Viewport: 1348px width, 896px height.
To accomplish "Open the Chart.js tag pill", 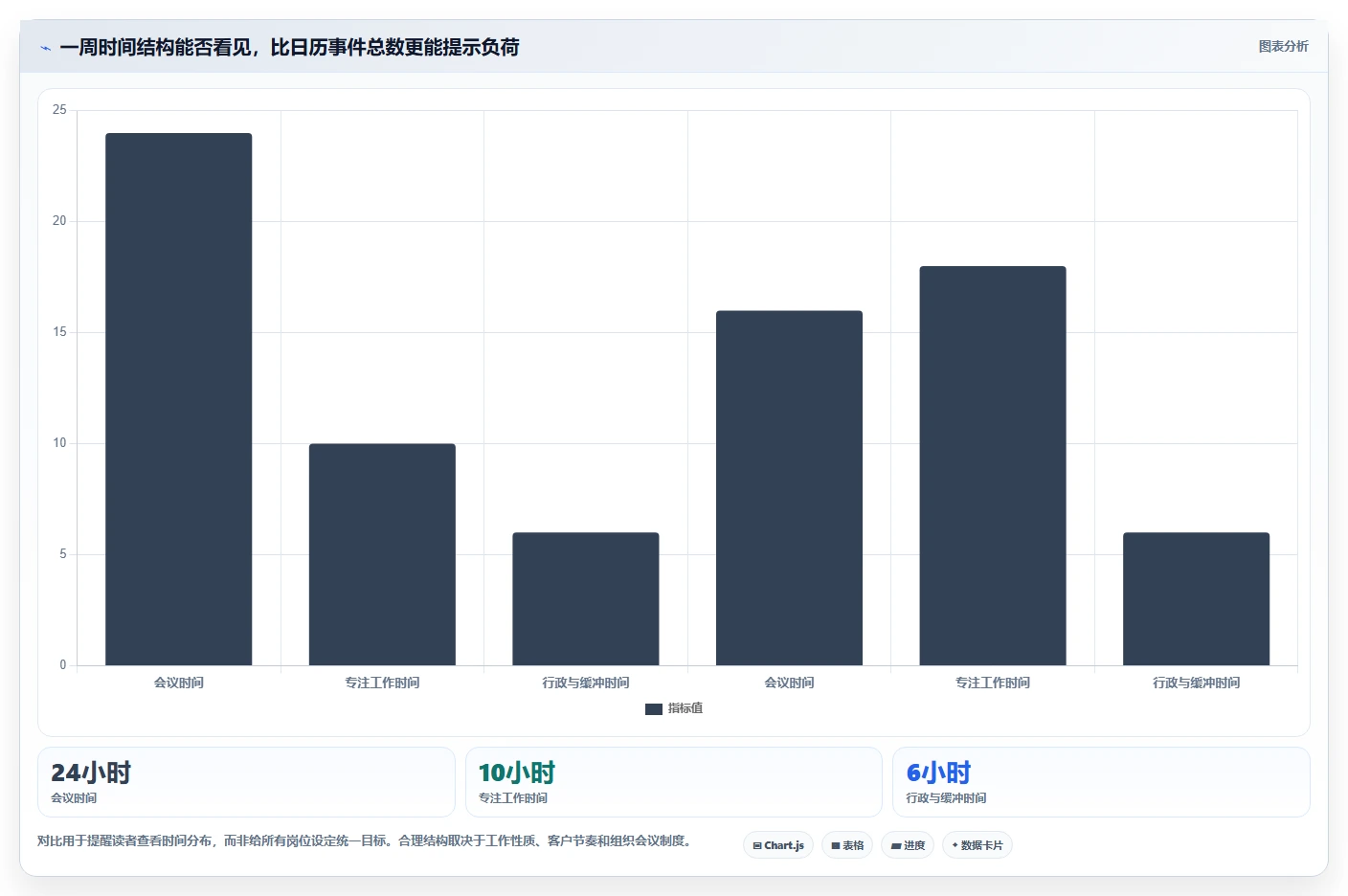I will point(778,845).
